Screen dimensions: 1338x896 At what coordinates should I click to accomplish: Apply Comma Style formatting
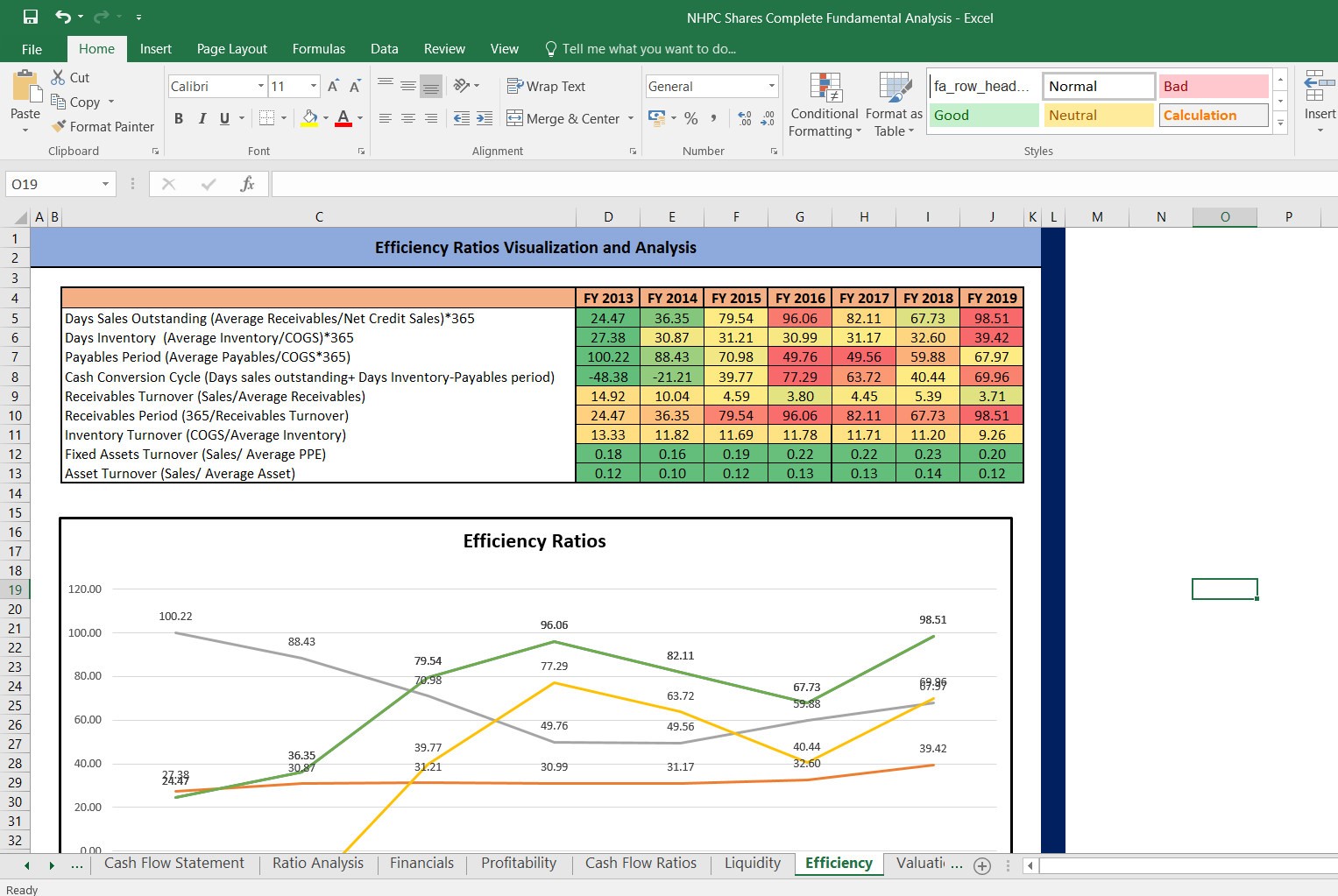tap(714, 118)
